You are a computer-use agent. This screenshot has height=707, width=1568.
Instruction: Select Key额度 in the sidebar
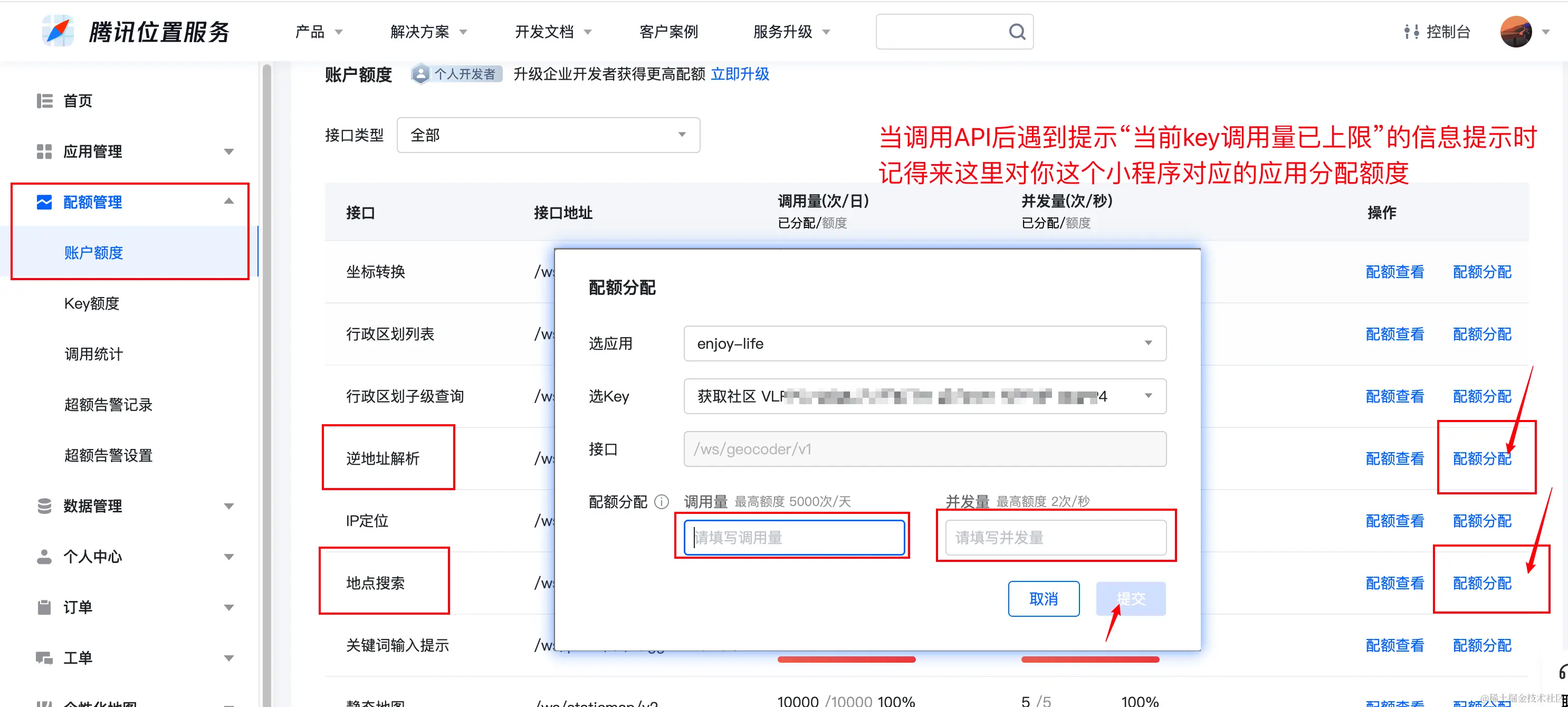point(92,303)
